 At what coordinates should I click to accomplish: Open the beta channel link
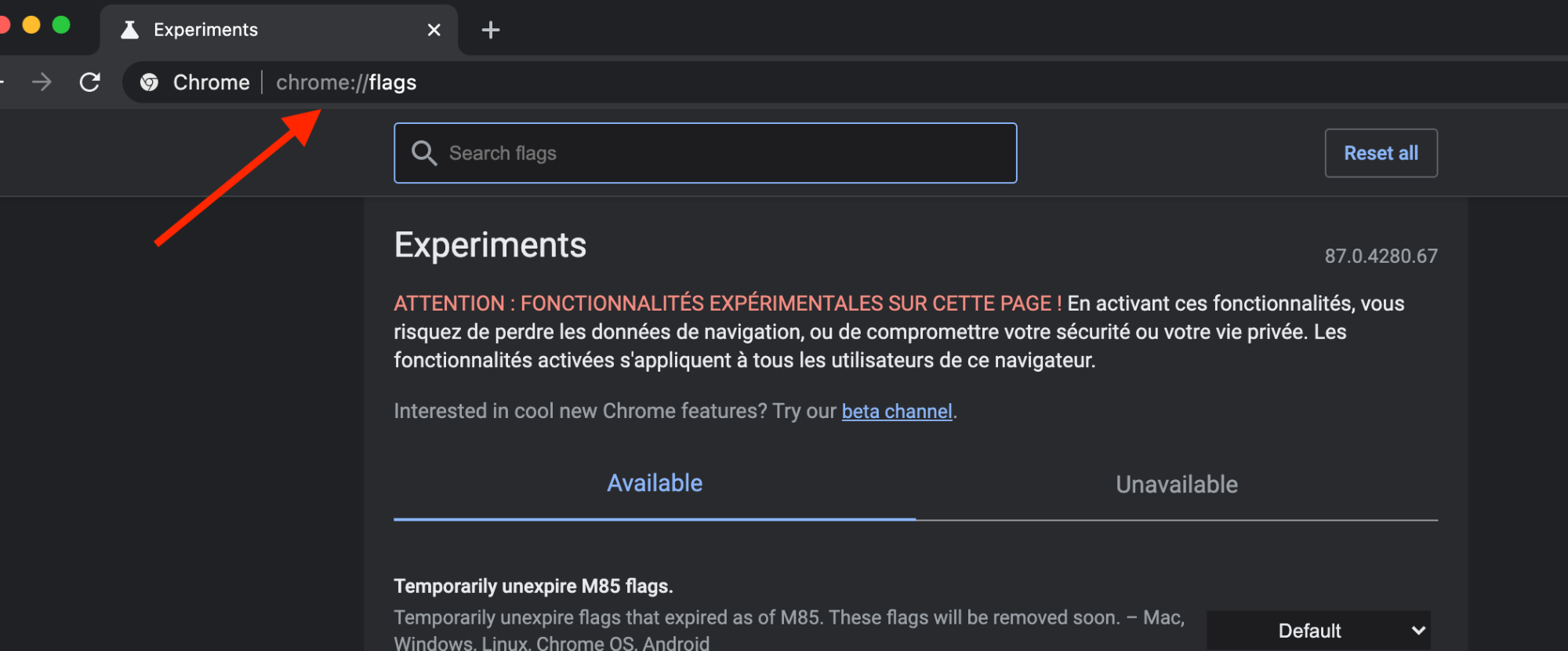coord(896,411)
